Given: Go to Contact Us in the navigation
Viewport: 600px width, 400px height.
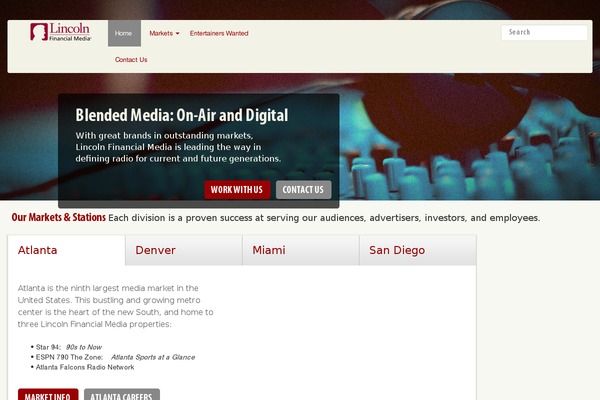Looking at the screenshot, I should point(131,60).
